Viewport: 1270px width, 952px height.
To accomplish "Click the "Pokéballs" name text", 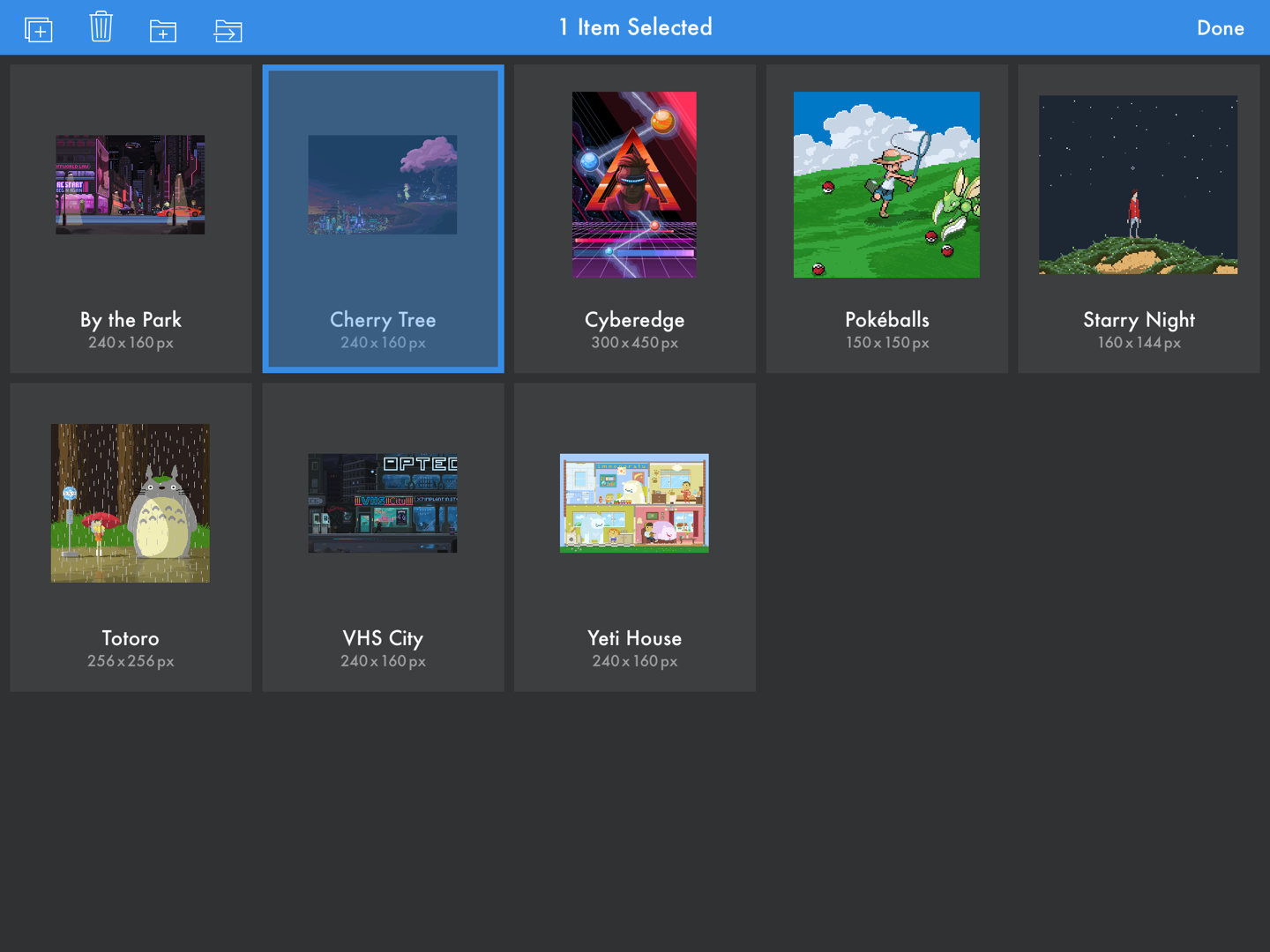I will point(886,320).
